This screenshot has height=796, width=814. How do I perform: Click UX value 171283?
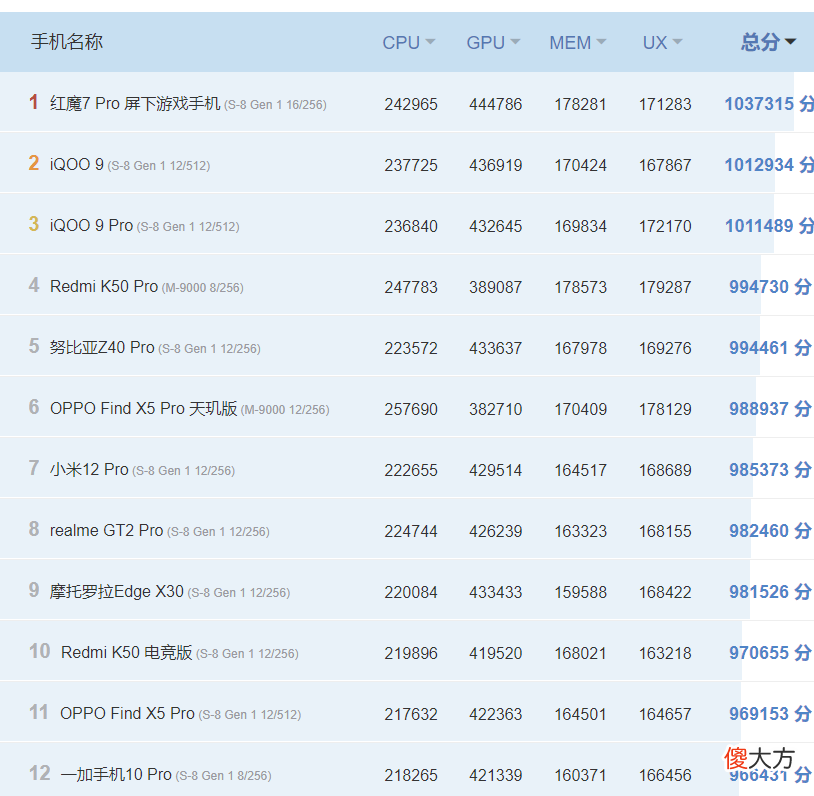pyautogui.click(x=665, y=104)
